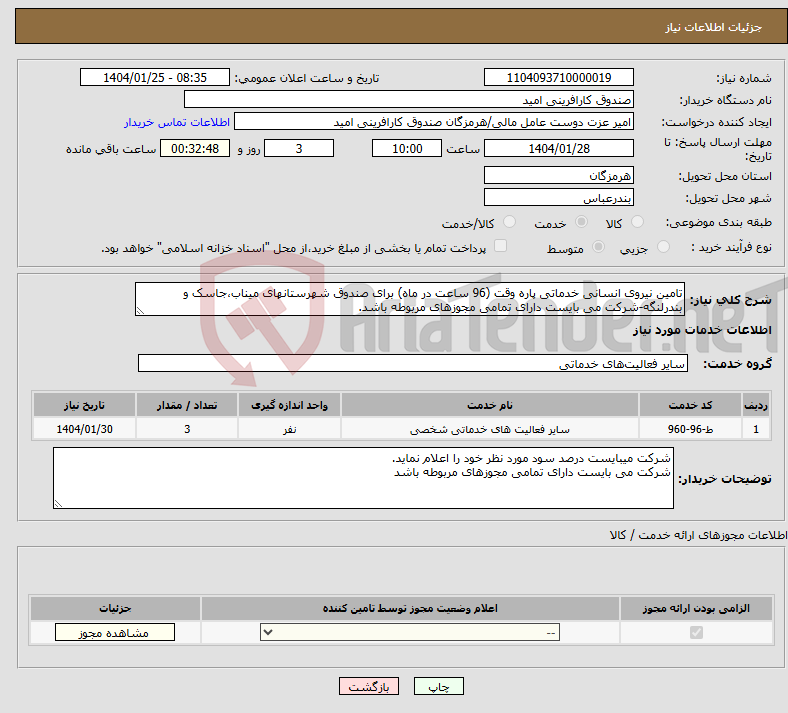The width and height of the screenshot is (788, 713).
Task: Click the چاپ print button
Action: (x=439, y=686)
